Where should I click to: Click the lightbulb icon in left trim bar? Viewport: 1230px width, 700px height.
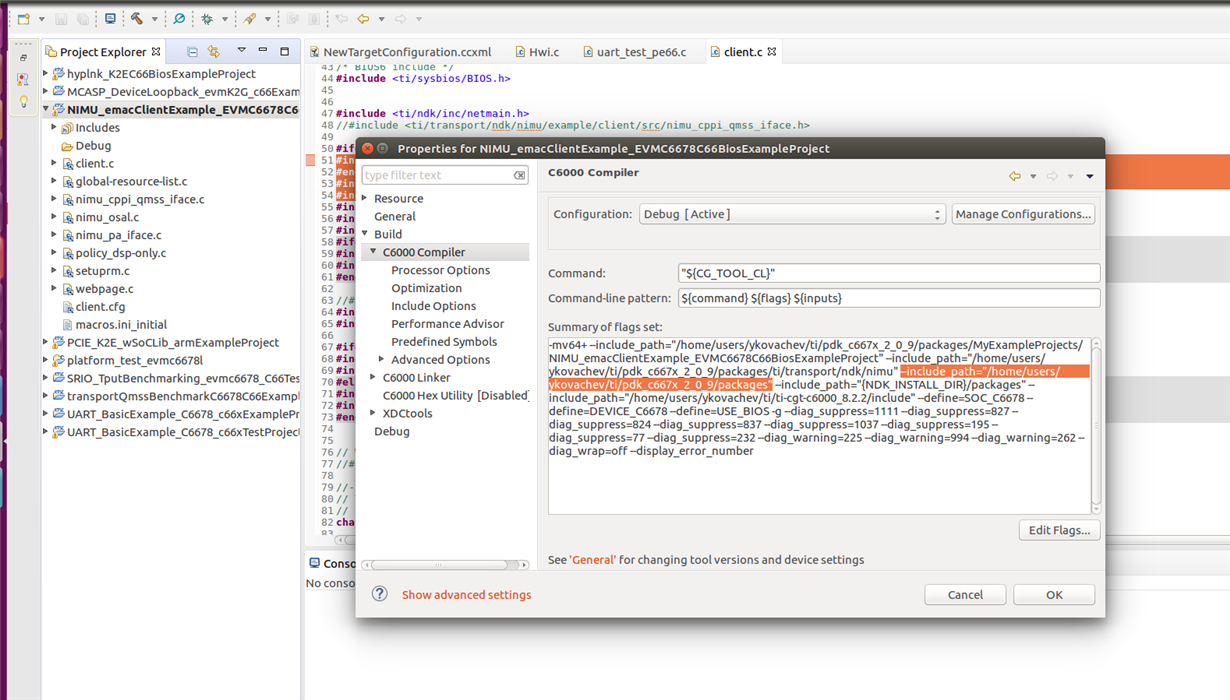click(x=24, y=102)
